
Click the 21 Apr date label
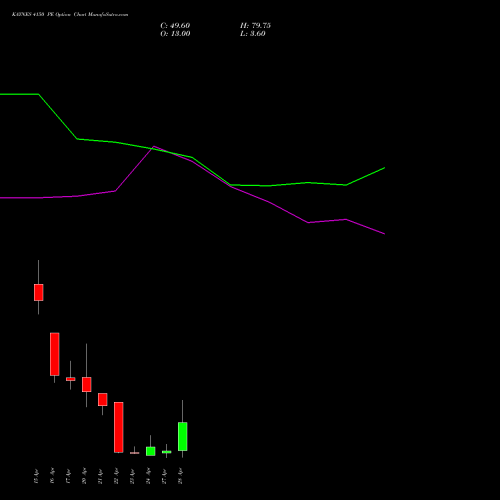[100, 476]
